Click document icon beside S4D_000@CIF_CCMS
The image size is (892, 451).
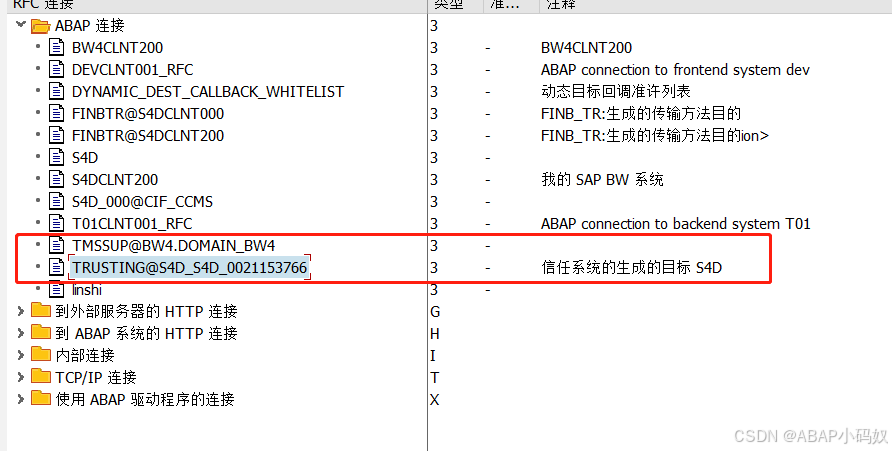(x=56, y=201)
